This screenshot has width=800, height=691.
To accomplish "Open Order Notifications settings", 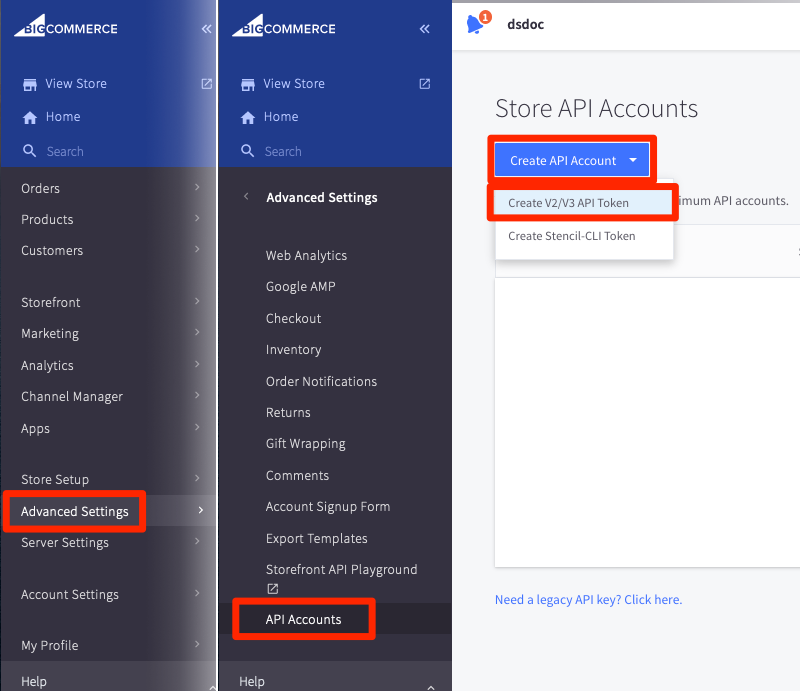I will click(x=321, y=382).
